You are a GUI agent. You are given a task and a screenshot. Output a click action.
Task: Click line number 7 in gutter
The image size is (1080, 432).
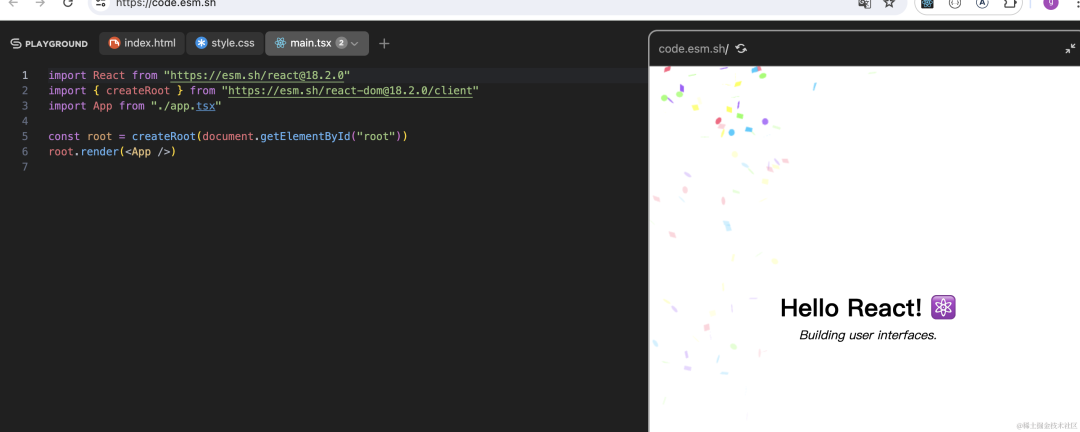[x=25, y=167]
